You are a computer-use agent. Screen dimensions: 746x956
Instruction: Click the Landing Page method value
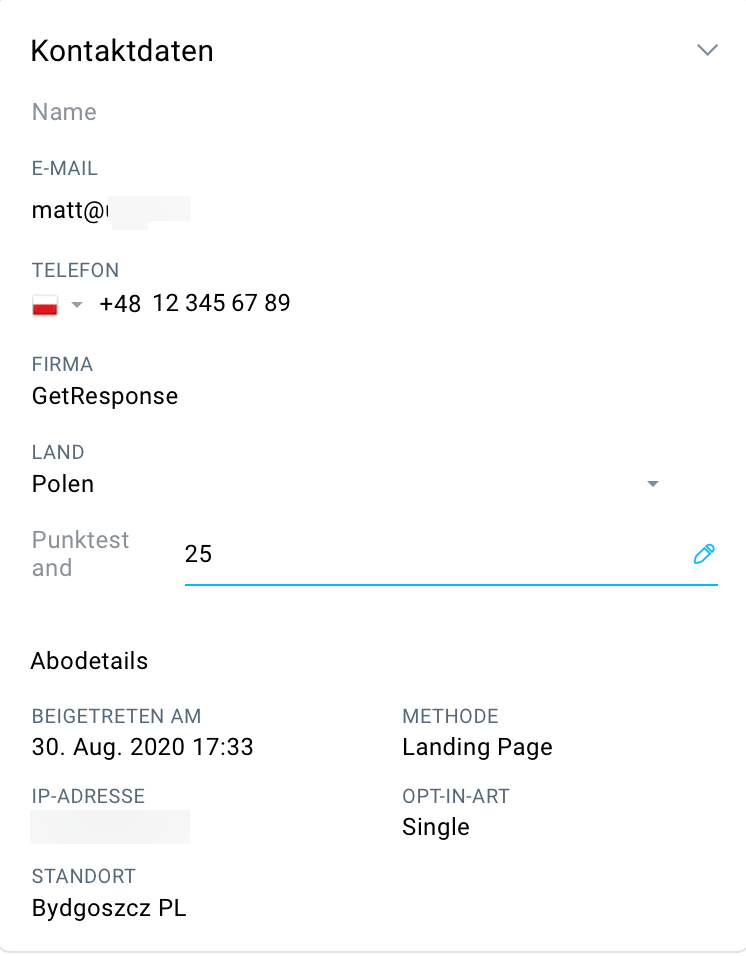tap(477, 747)
